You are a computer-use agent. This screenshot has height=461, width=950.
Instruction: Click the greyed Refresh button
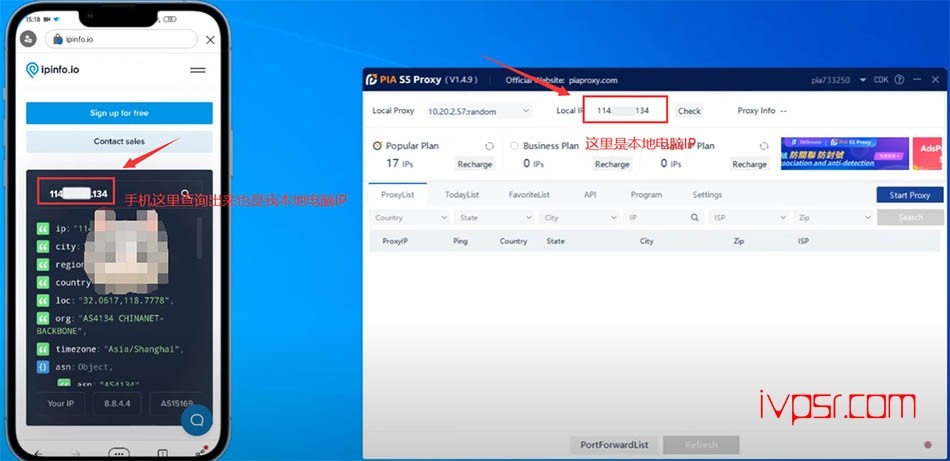(x=701, y=445)
